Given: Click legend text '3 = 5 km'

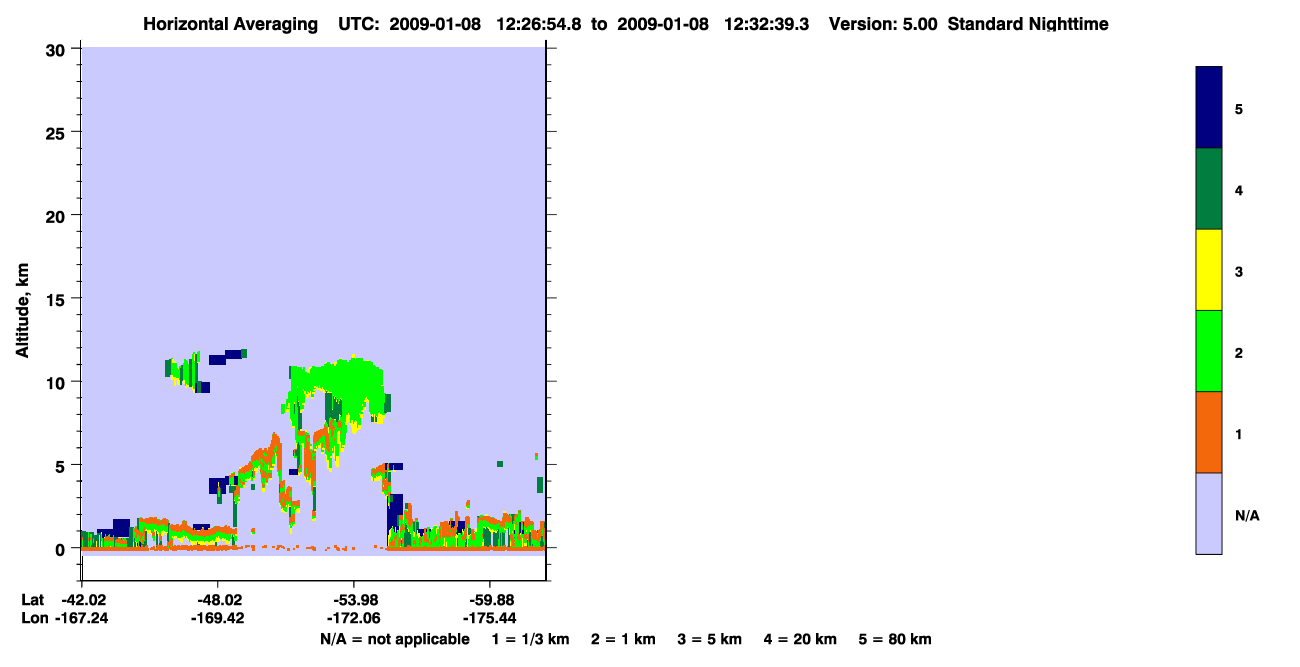Looking at the screenshot, I should coord(710,639).
